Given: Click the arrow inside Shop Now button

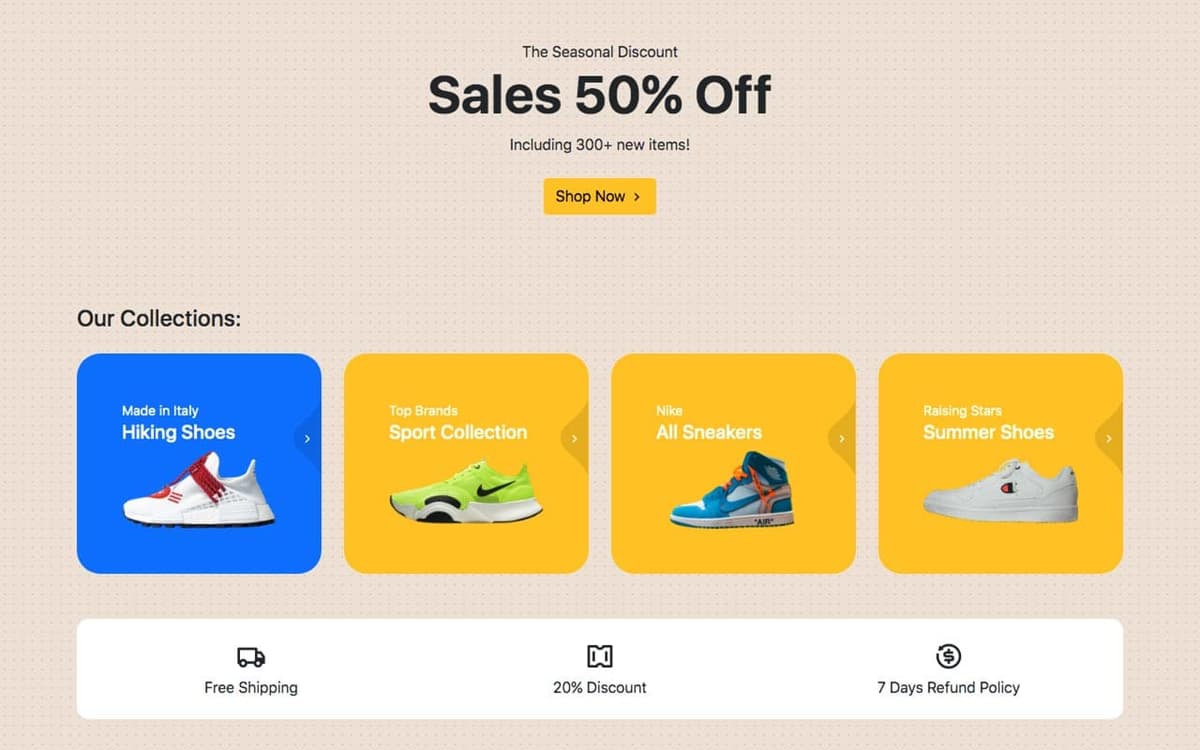Looking at the screenshot, I should [x=637, y=197].
